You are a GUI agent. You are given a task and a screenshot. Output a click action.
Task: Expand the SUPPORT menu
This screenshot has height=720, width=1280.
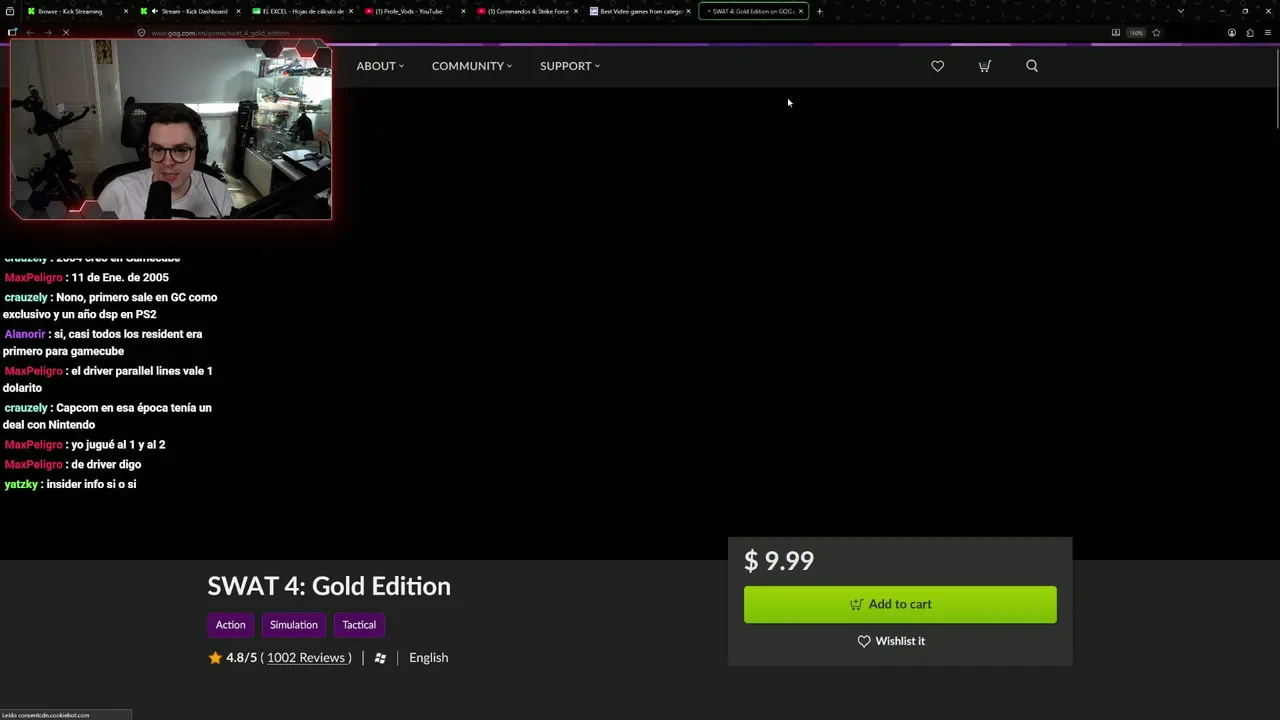(570, 66)
